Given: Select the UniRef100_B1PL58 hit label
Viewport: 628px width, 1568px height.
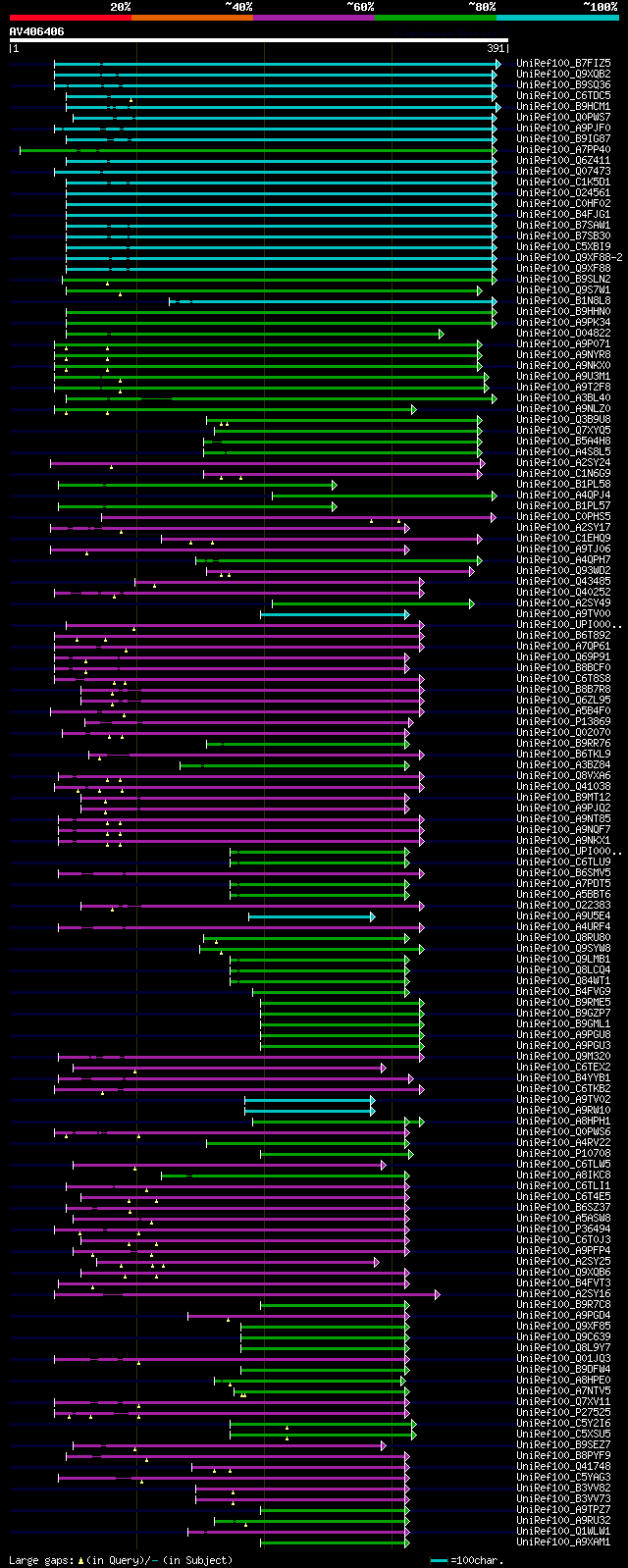Looking at the screenshot, I should [563, 484].
